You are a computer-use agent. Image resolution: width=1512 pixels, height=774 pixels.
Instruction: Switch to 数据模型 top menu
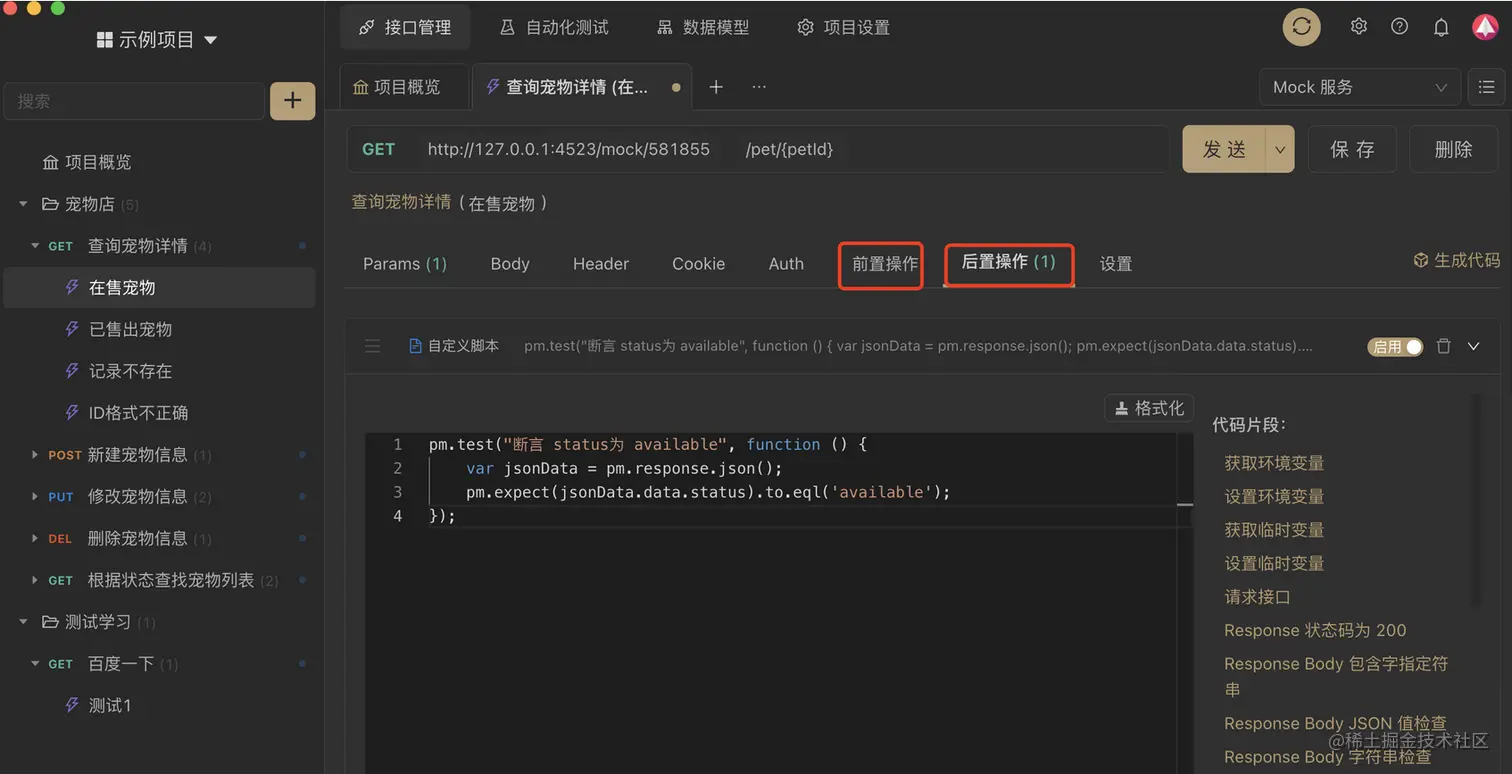click(703, 27)
